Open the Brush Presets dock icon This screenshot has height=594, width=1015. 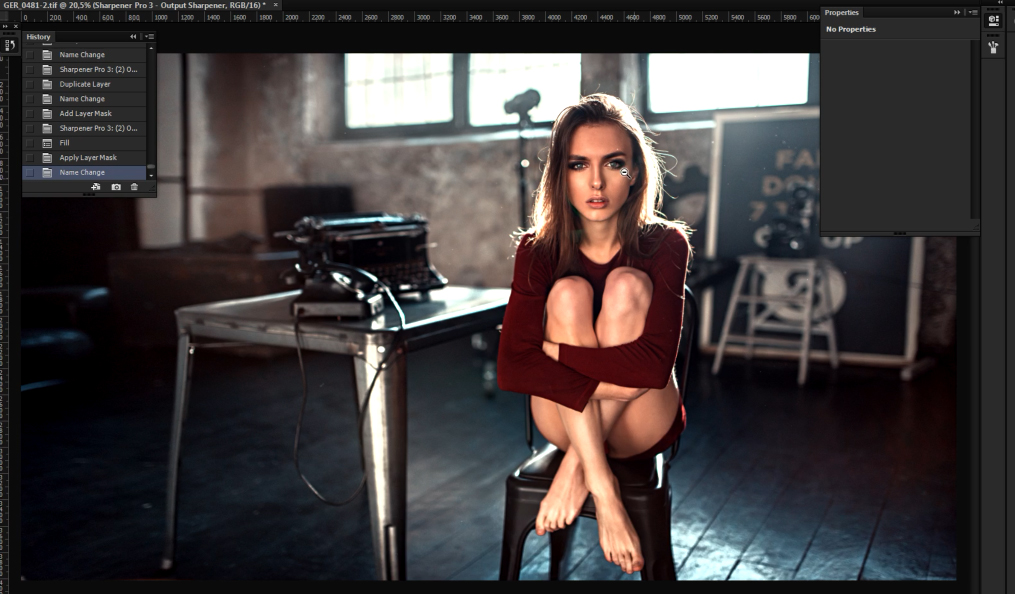click(993, 46)
